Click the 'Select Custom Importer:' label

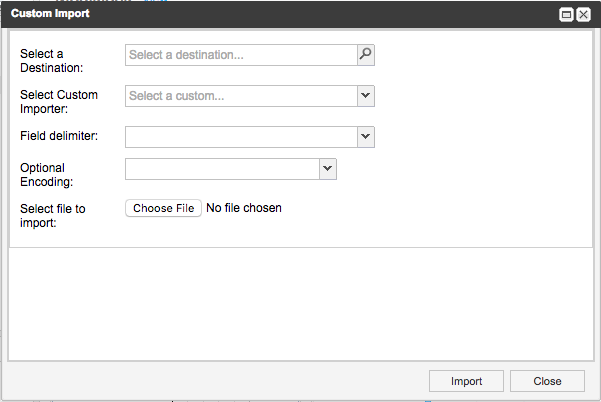click(x=59, y=101)
